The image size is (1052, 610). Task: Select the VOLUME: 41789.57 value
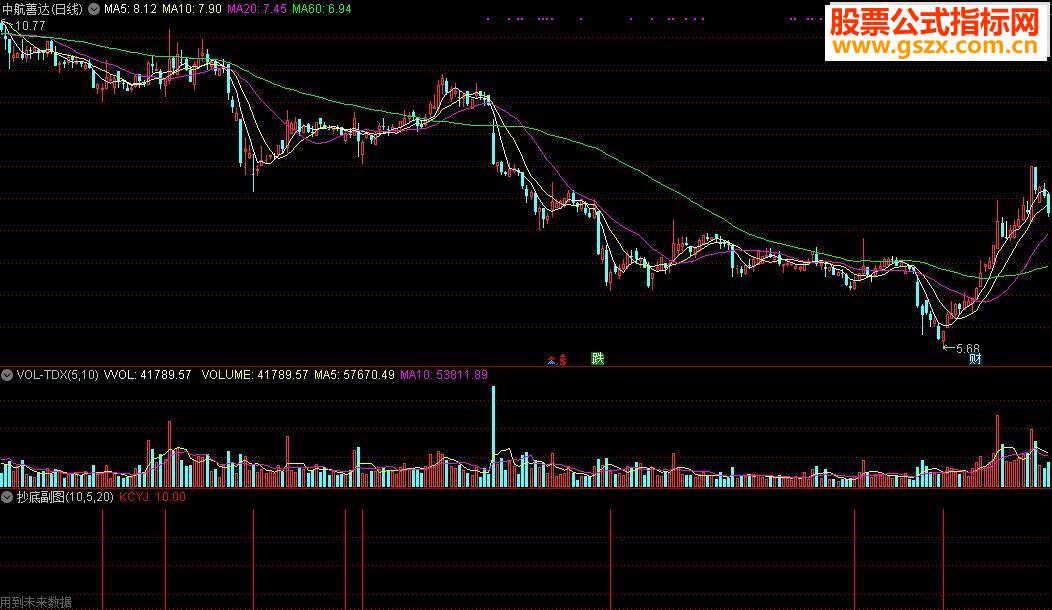pyautogui.click(x=255, y=375)
